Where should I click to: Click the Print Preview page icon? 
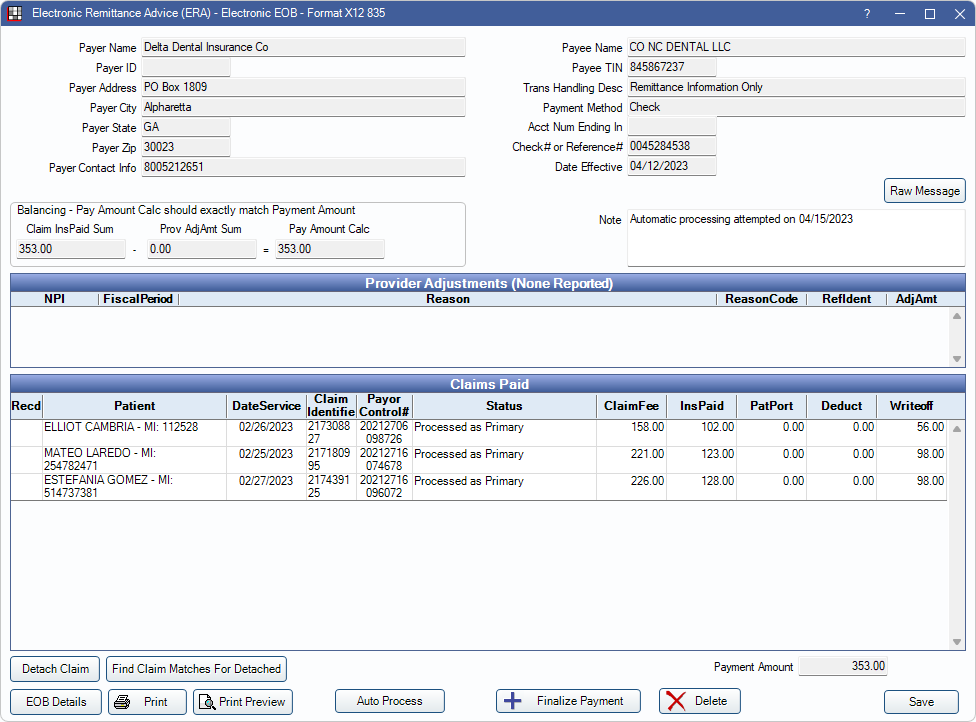[206, 702]
